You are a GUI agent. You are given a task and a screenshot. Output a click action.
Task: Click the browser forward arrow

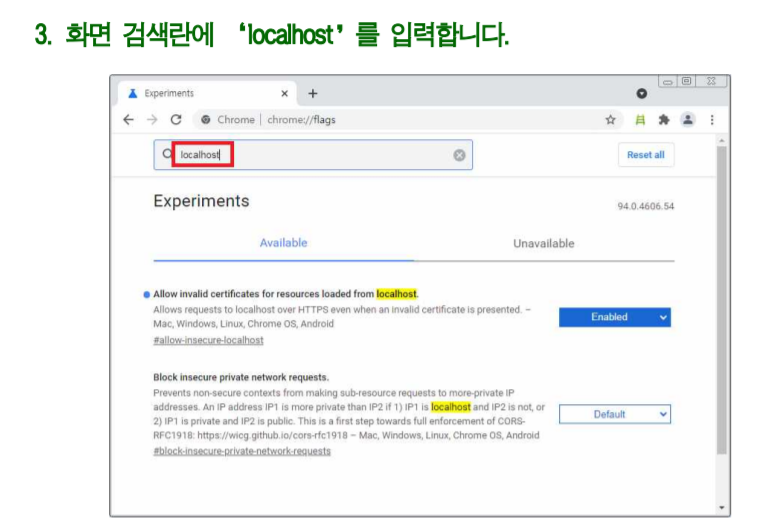pos(152,120)
